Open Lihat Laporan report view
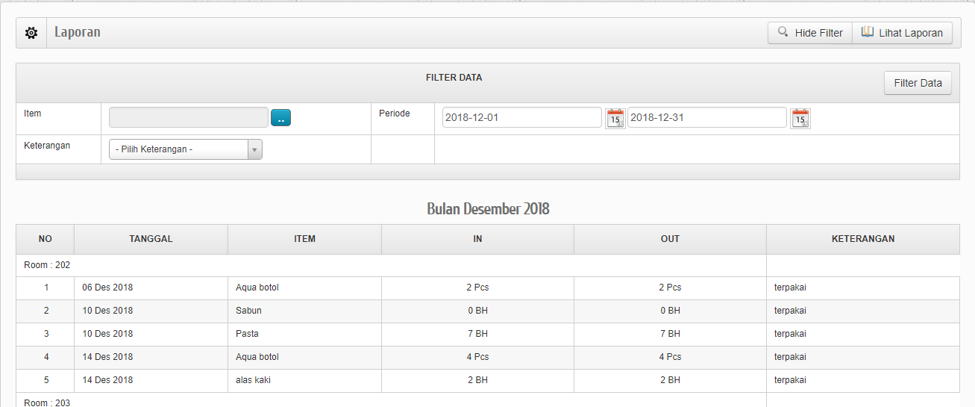Image resolution: width=975 pixels, height=407 pixels. tap(902, 33)
